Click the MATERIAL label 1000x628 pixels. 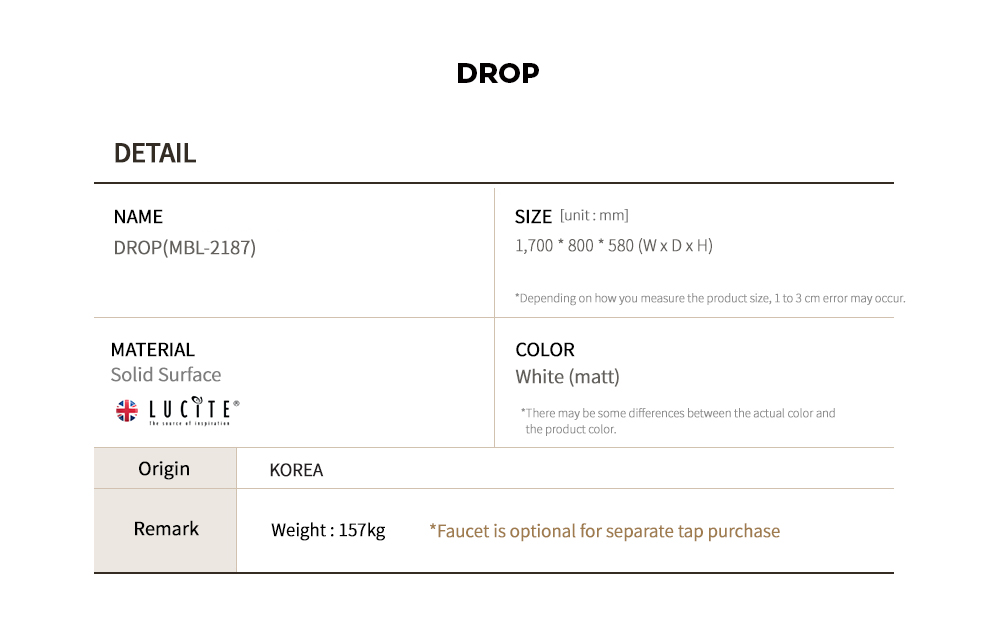152,349
